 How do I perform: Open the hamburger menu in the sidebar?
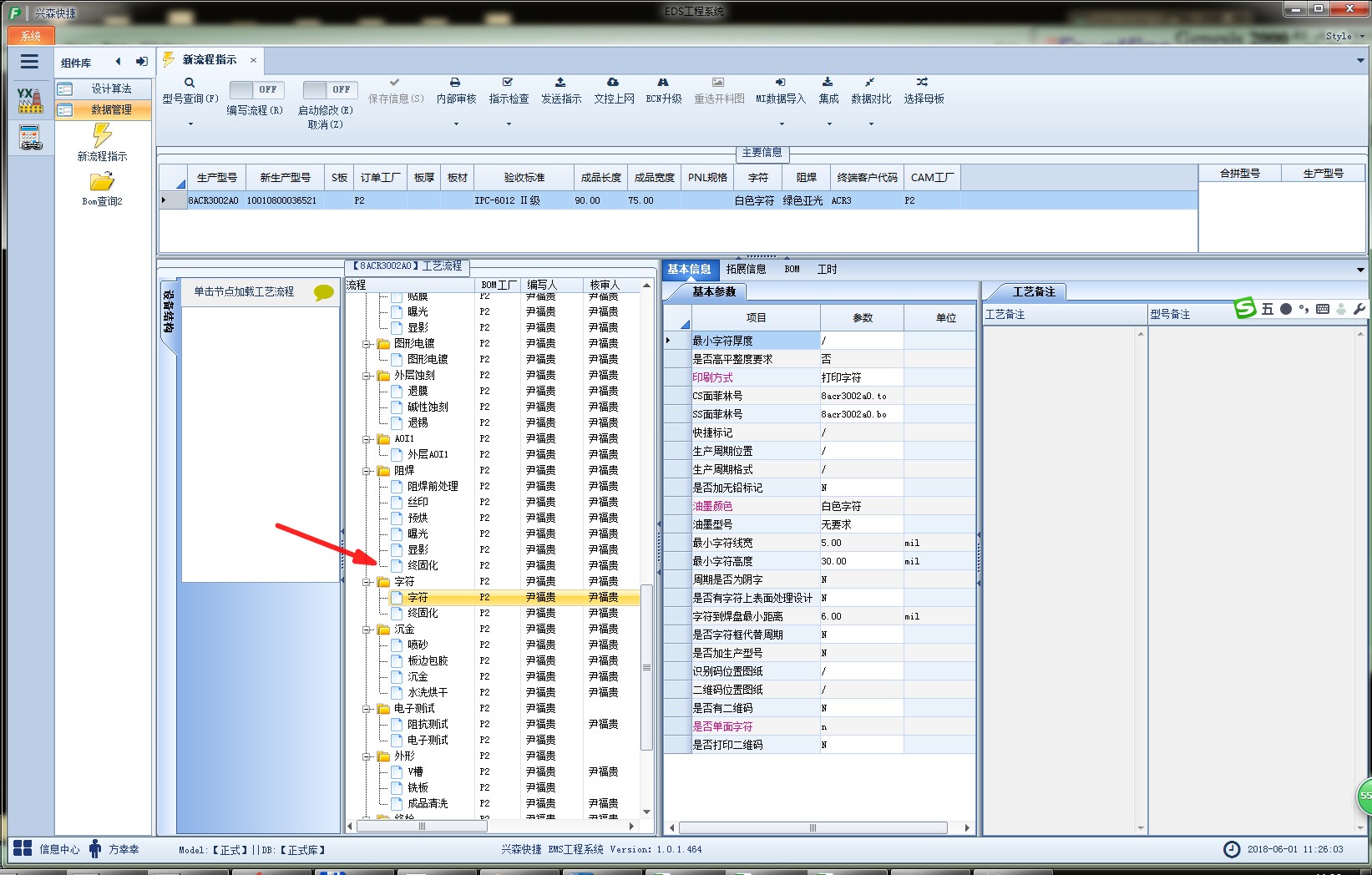point(29,62)
